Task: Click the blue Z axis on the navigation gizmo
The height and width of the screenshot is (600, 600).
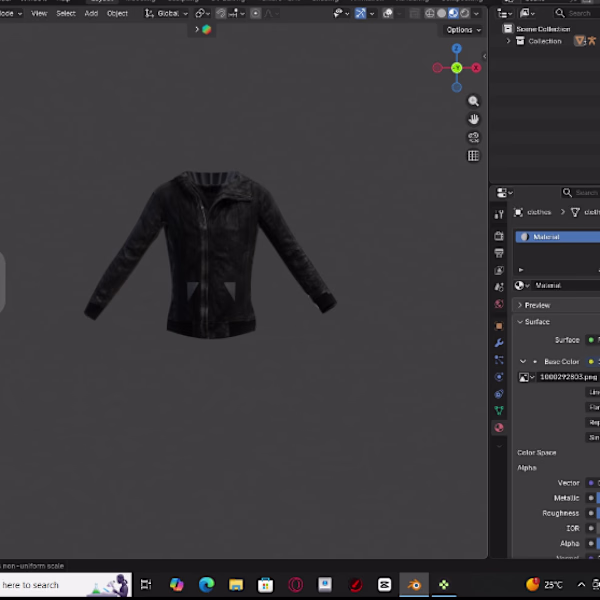Action: pos(457,48)
